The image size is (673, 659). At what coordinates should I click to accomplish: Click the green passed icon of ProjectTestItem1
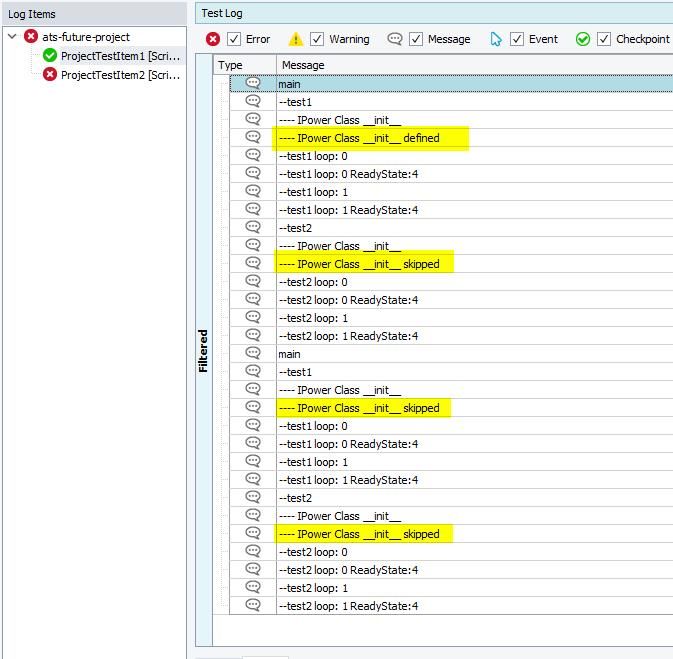click(x=50, y=56)
